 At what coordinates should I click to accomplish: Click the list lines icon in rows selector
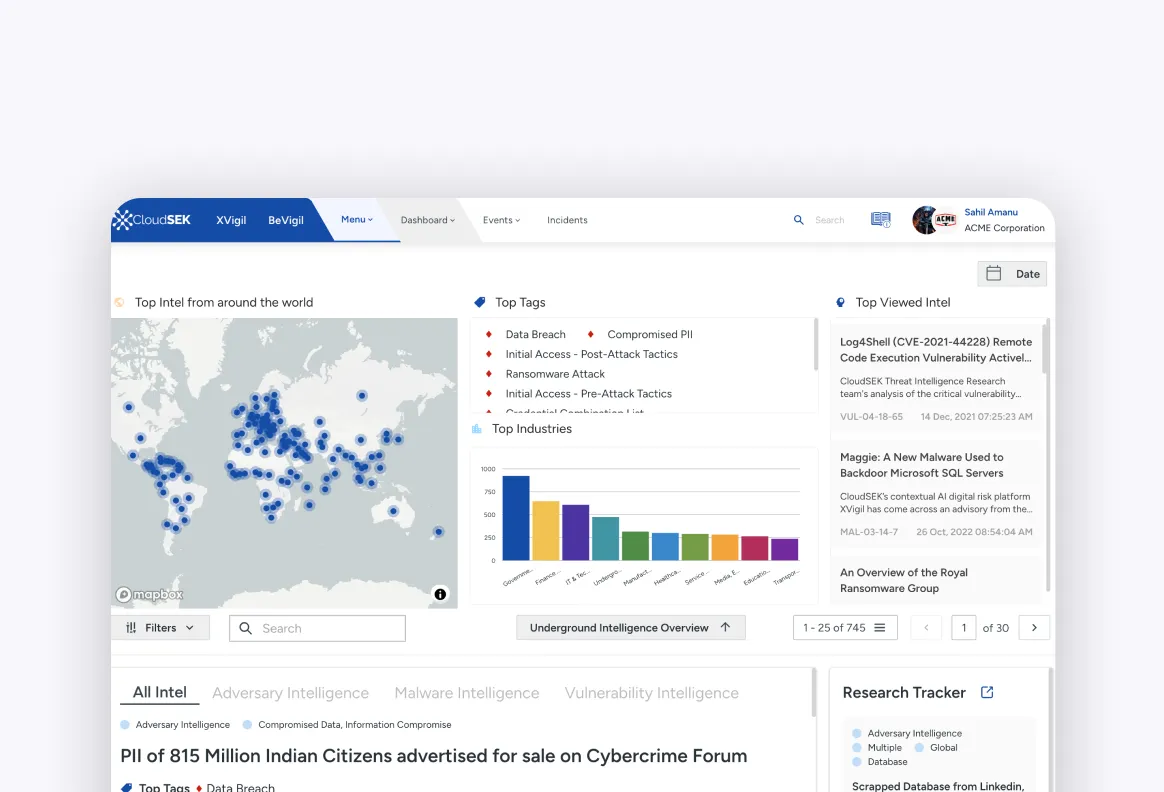(x=880, y=628)
